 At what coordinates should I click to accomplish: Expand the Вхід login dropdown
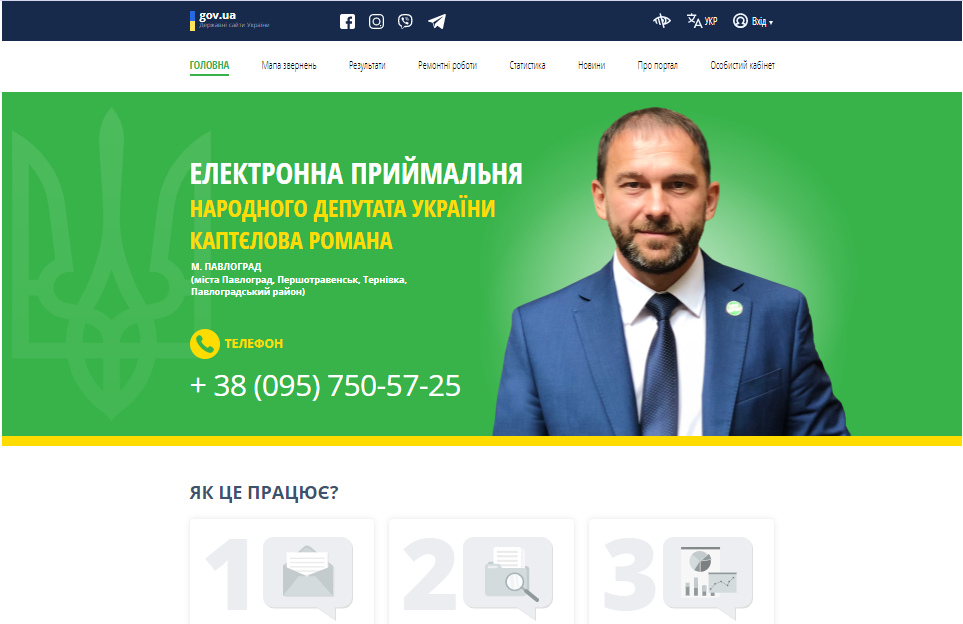[x=753, y=21]
